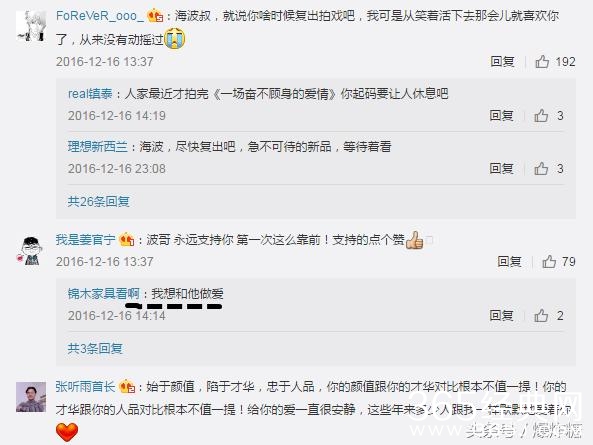The width and height of the screenshot is (593, 445).
Task: Open 理想新西兰 user profile link
Action: click(x=98, y=146)
